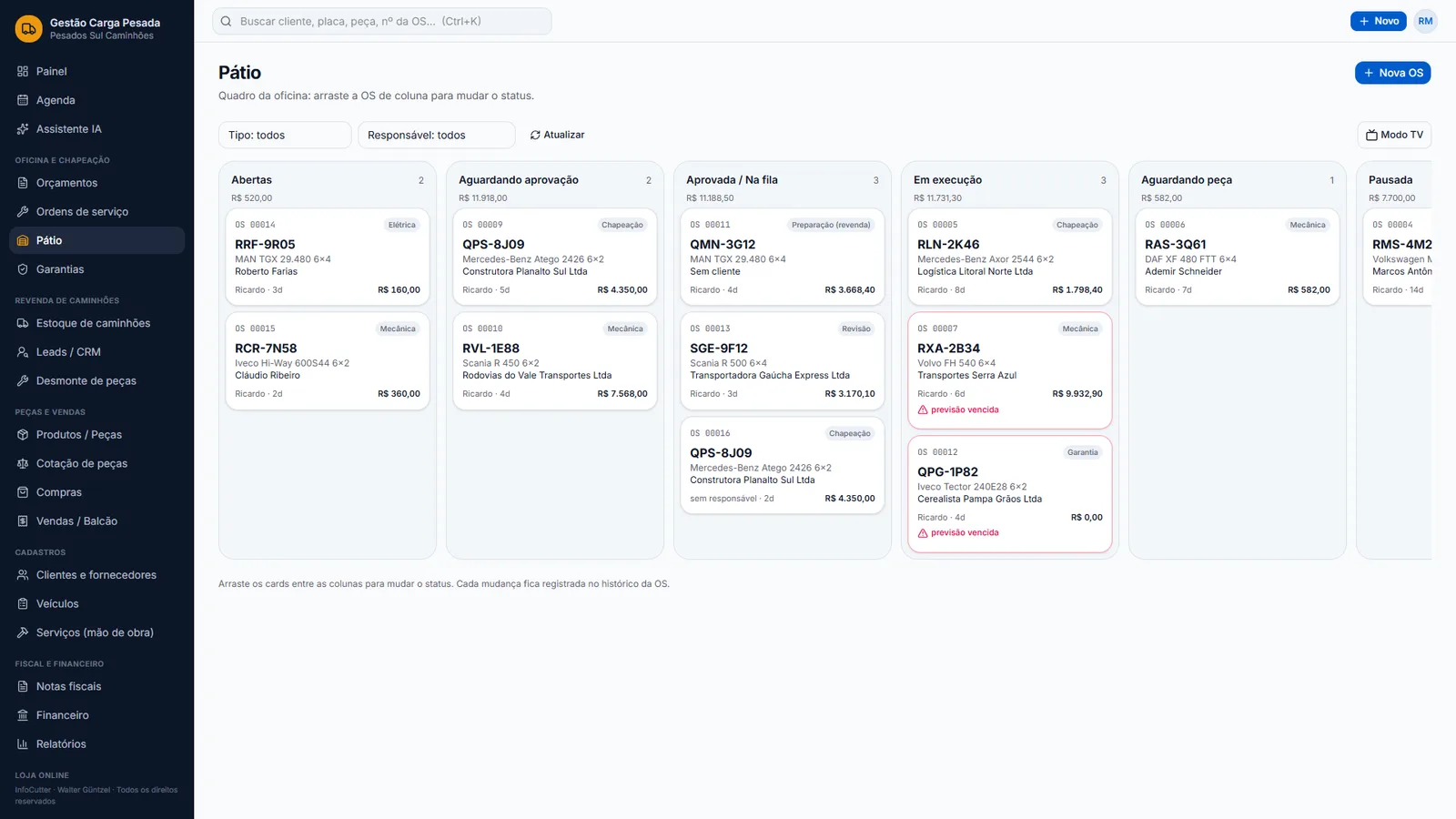
Task: Open OS 00004 card RMS-4M2
Action: pos(1398,258)
